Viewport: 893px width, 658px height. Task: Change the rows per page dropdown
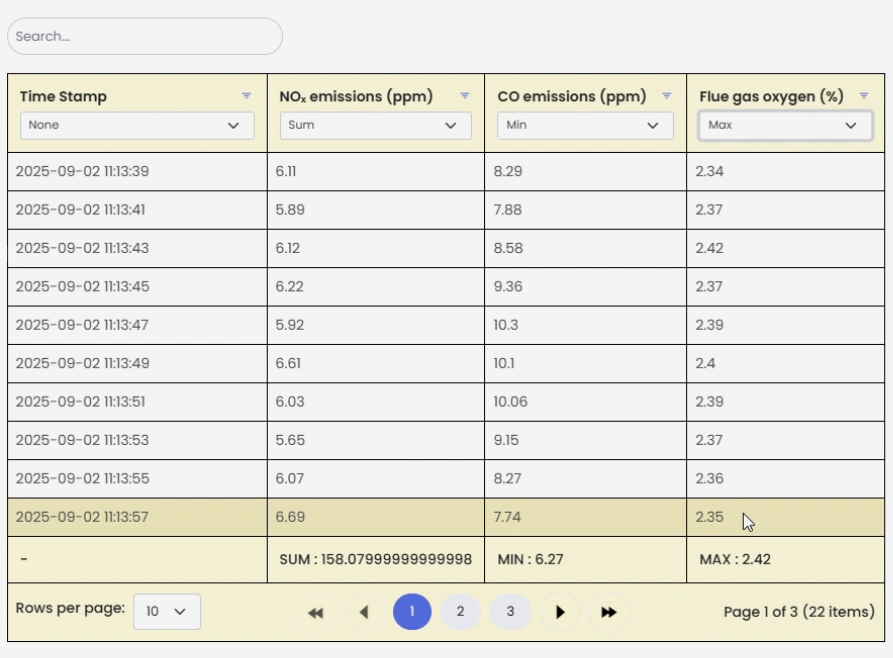click(167, 612)
